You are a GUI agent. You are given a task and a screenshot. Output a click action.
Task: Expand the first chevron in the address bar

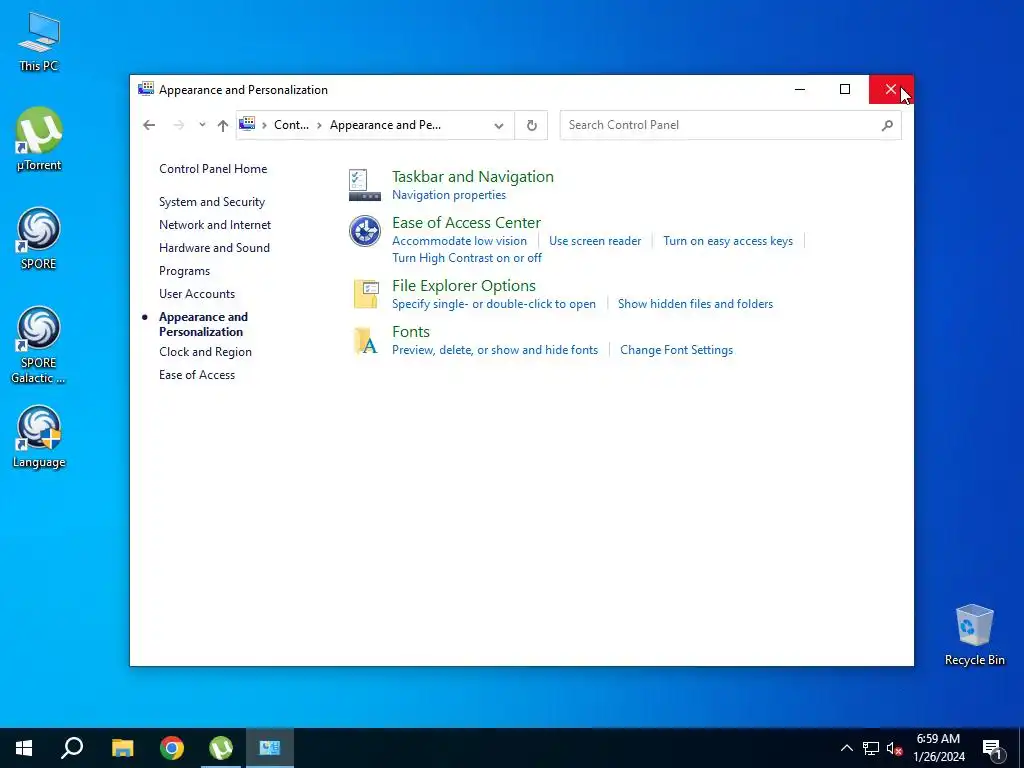tap(264, 125)
